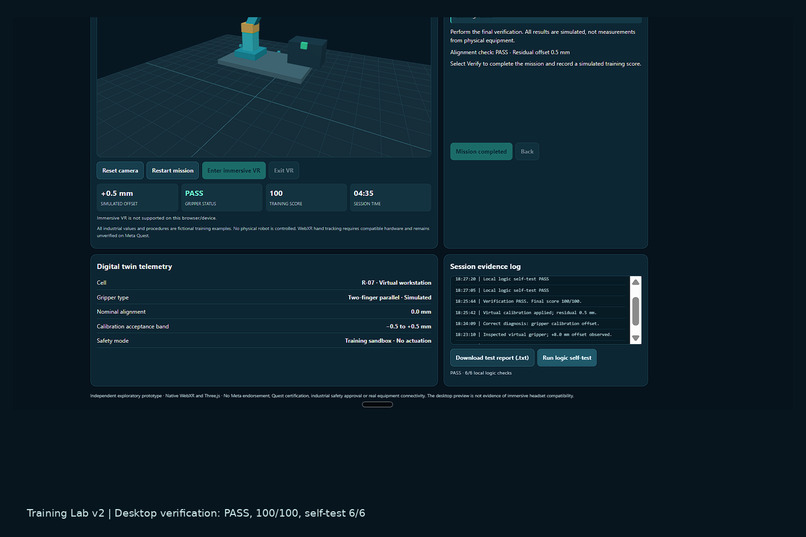This screenshot has width=806, height=537.
Task: Click 'Alignment check: PASS - Residual offset 0.5 mm' line
Action: click(510, 52)
